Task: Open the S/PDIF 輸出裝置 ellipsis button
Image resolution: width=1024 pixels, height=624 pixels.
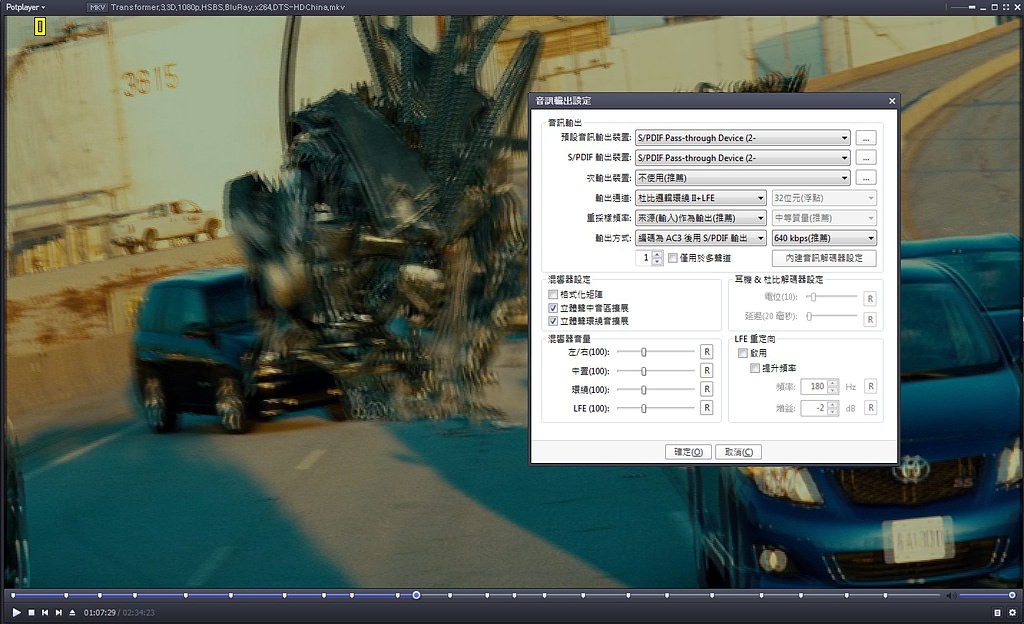Action: point(866,158)
